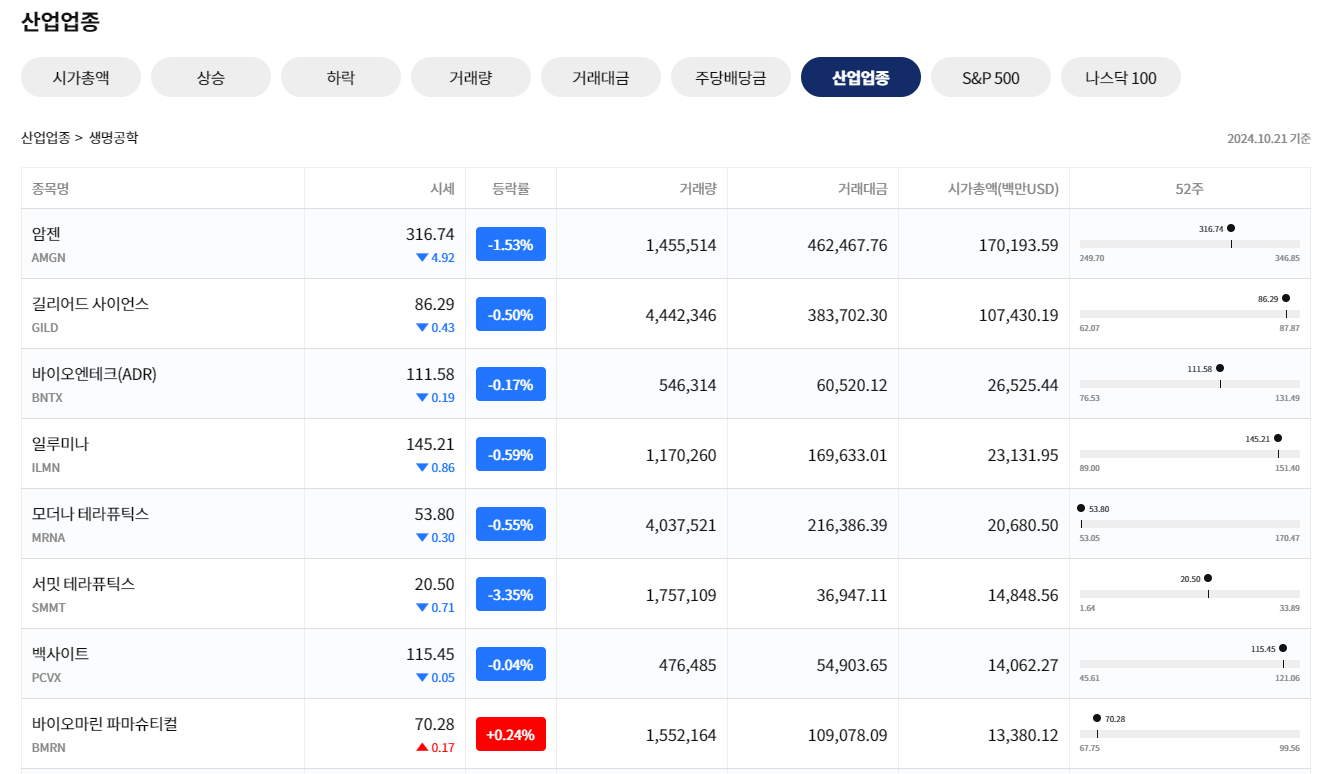Click the price 316.74 in 시세 column
The image size is (1327, 774).
coord(430,234)
